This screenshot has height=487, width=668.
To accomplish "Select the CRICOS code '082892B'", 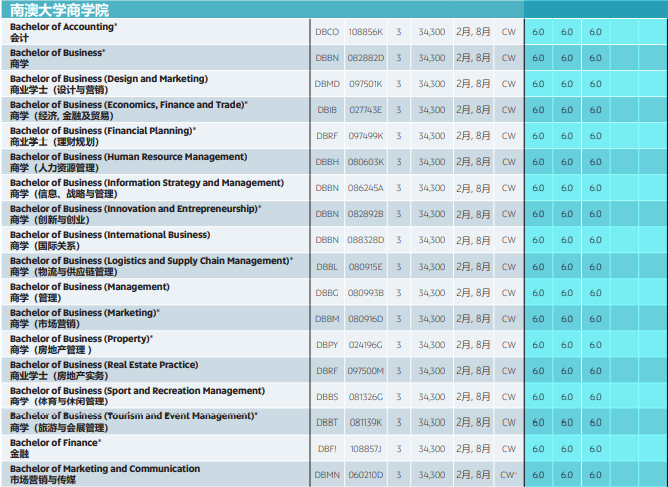I will click(366, 214).
